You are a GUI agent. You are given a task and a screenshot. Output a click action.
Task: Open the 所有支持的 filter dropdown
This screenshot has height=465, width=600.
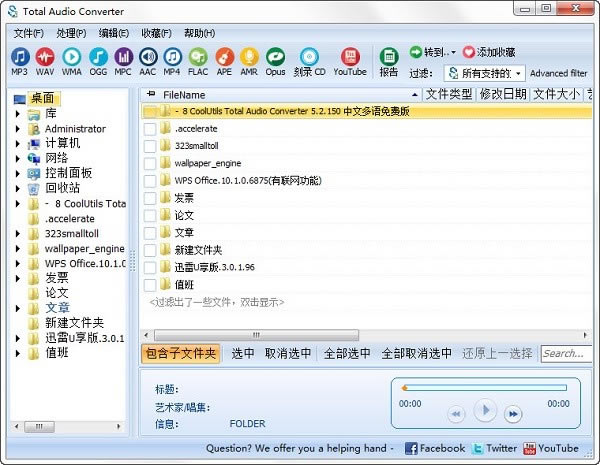(x=491, y=73)
